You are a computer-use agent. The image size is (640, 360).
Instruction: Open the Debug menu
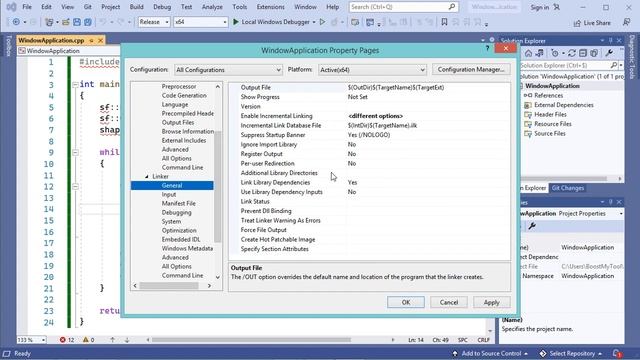click(x=162, y=7)
